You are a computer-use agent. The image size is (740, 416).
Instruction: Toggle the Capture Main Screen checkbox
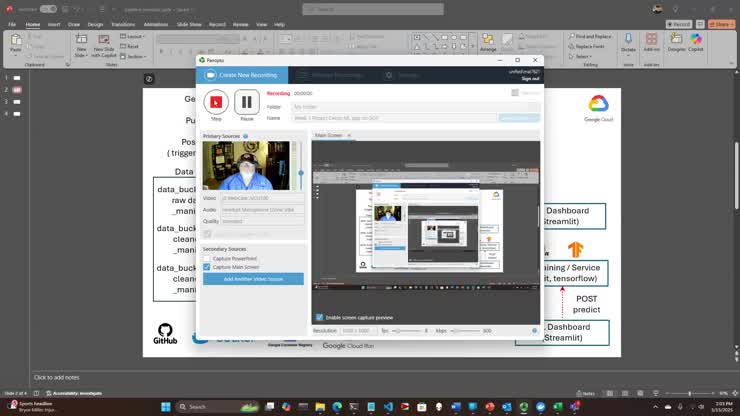207,267
